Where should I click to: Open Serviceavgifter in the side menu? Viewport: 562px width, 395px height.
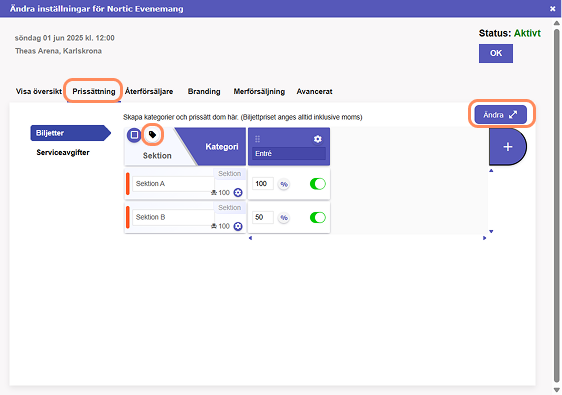click(x=63, y=152)
